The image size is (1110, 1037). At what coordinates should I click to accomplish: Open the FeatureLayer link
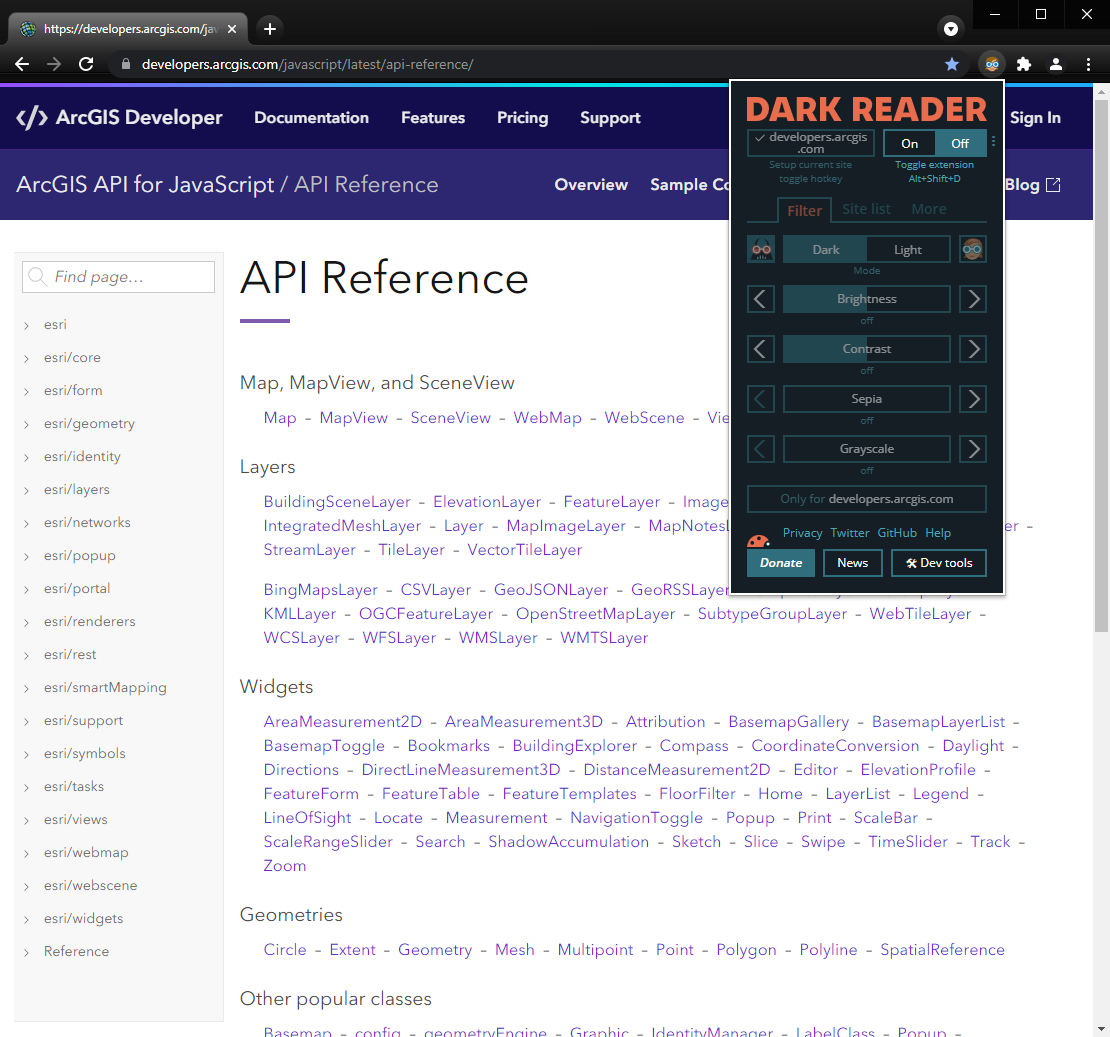pos(612,502)
